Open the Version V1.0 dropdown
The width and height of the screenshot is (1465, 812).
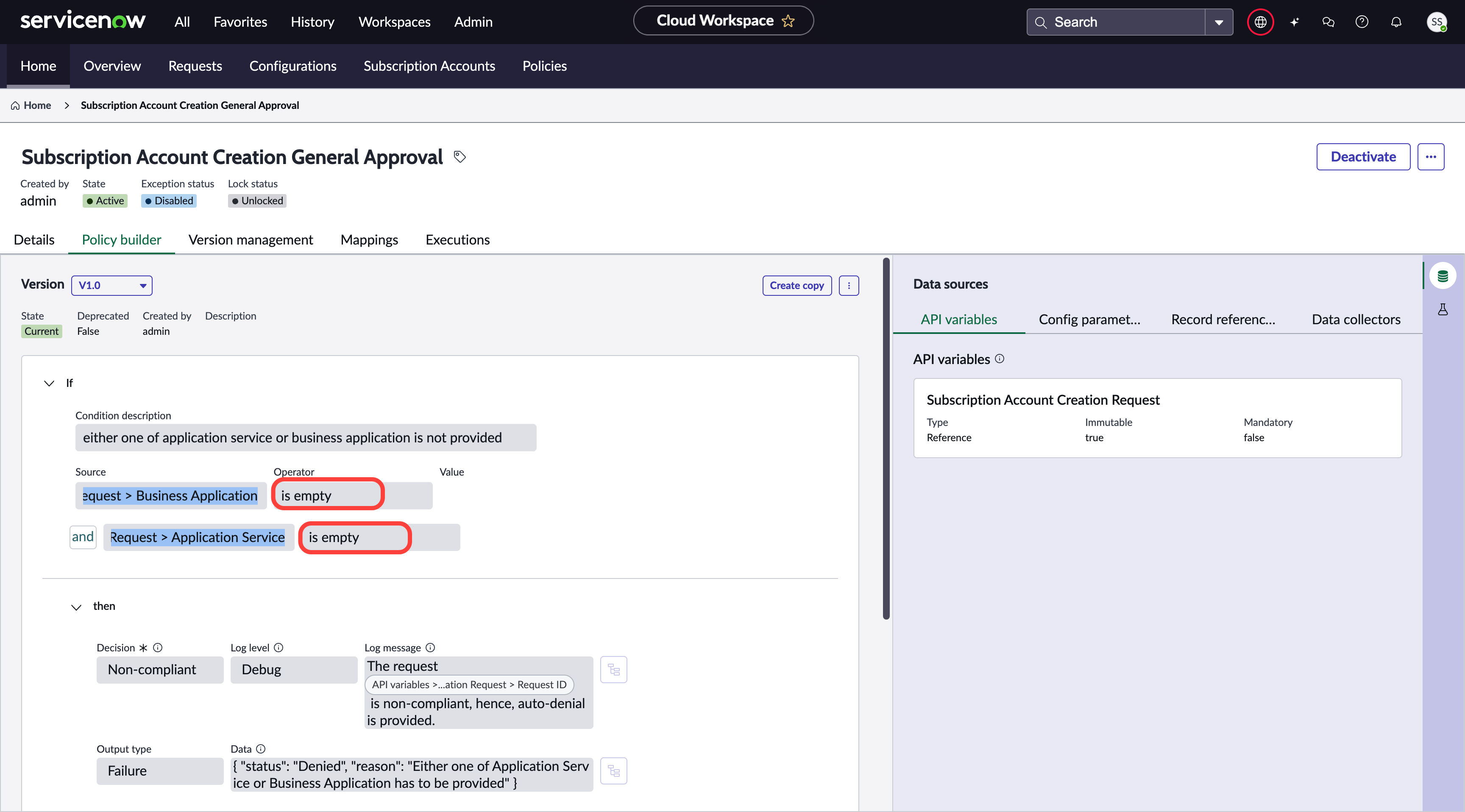111,286
